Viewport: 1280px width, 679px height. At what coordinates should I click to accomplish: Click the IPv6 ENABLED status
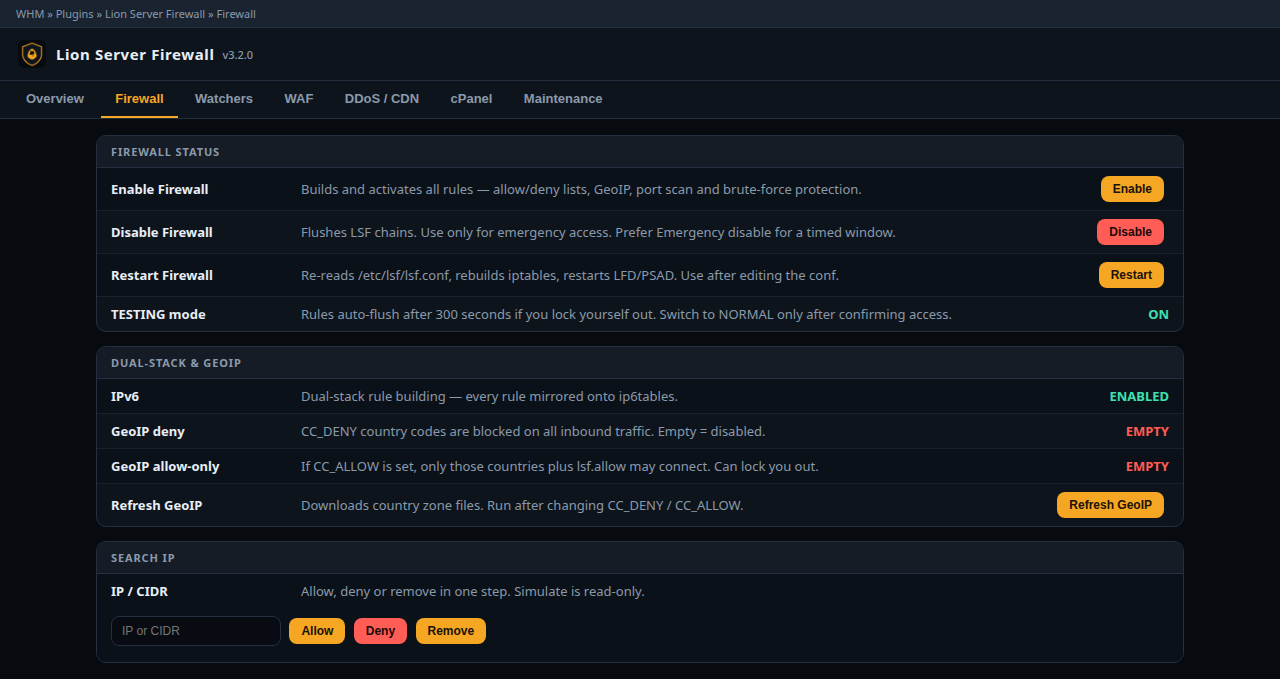click(x=1139, y=396)
